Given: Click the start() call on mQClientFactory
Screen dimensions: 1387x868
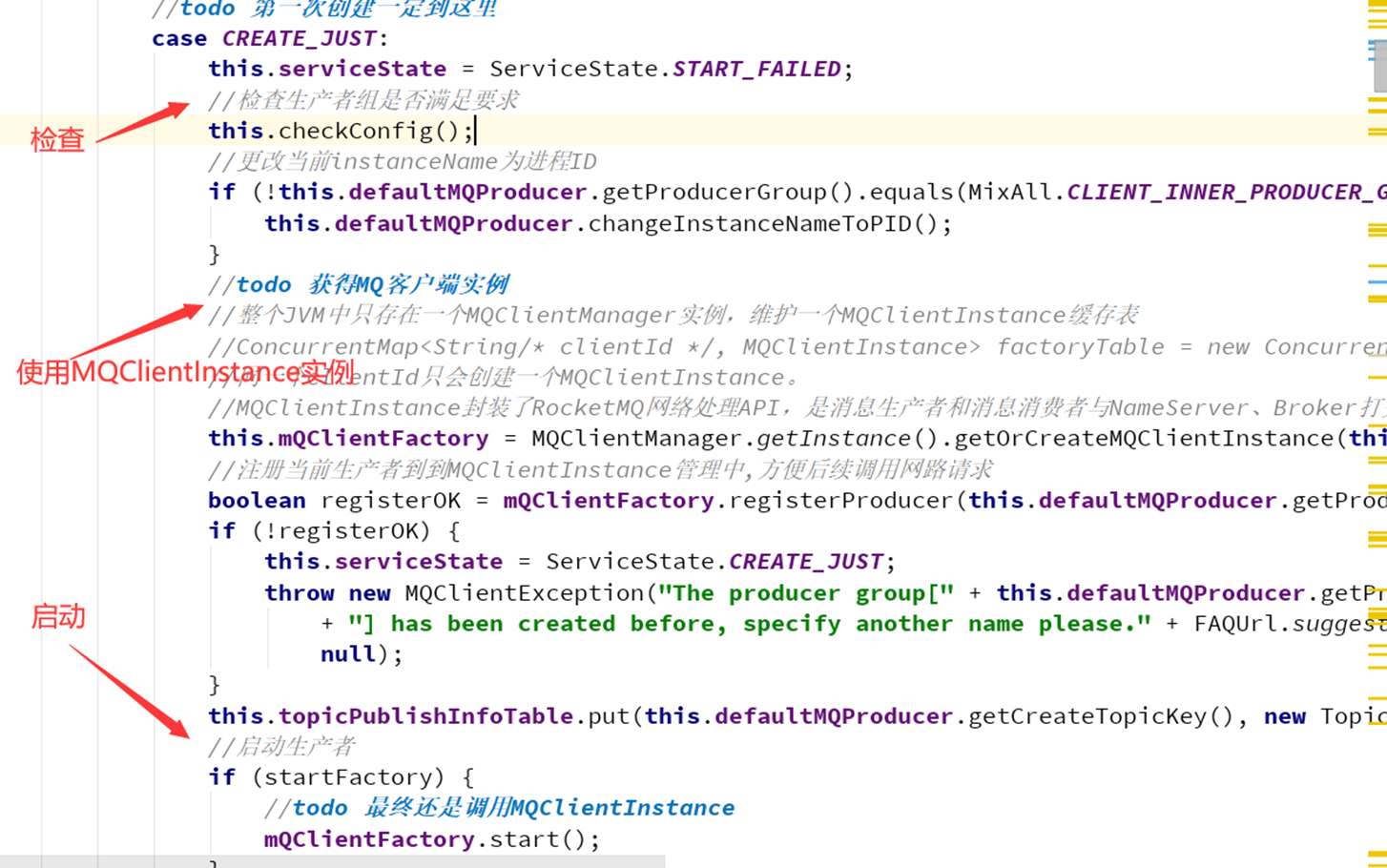Looking at the screenshot, I should point(539,839).
